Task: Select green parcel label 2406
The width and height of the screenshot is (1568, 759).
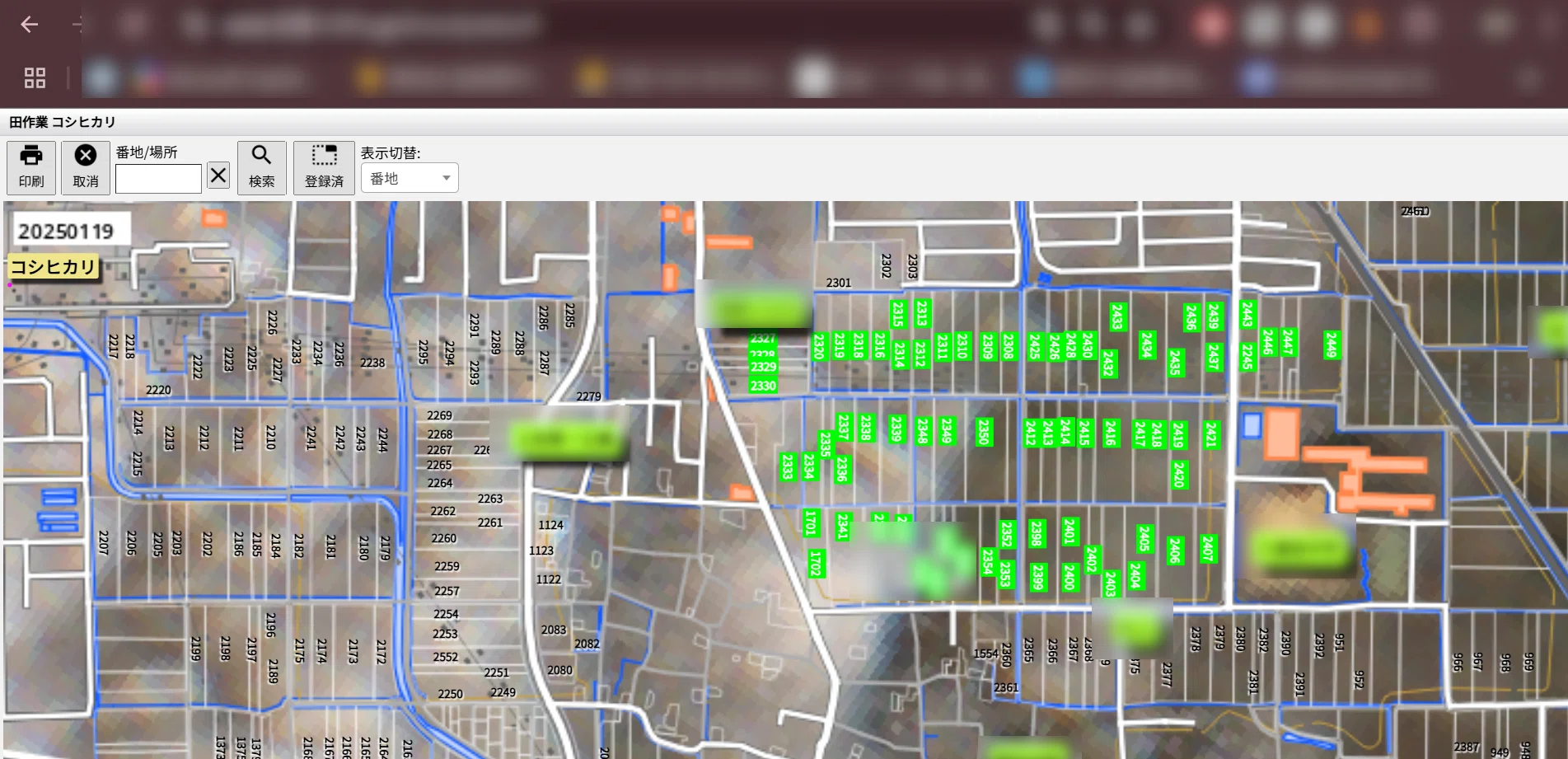Action: (x=1174, y=550)
